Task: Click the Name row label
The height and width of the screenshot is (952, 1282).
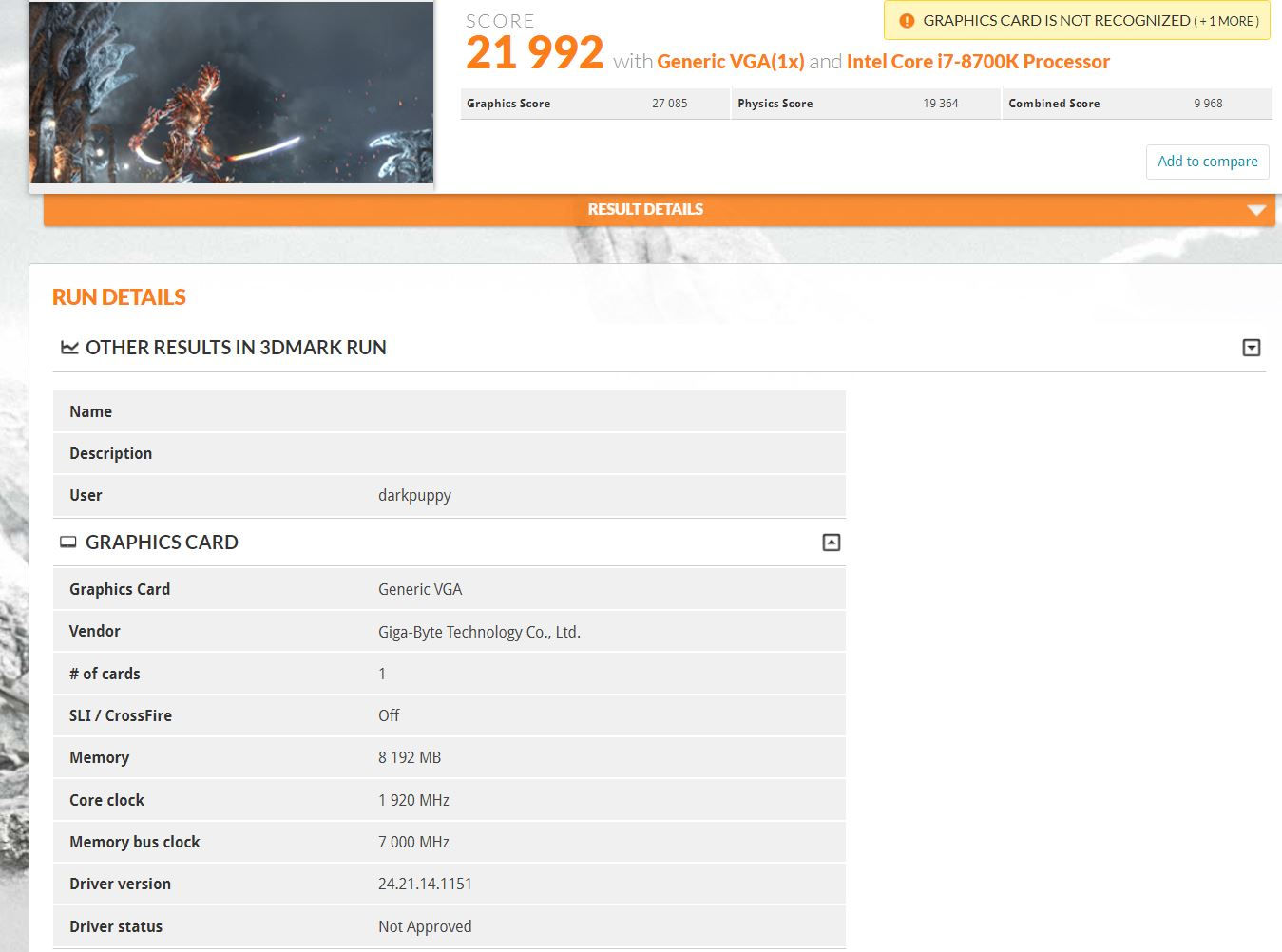Action: 90,411
